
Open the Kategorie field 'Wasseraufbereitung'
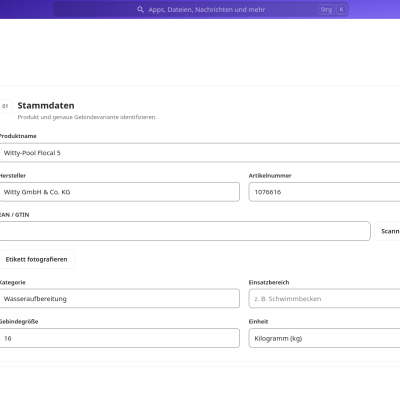[x=119, y=299]
